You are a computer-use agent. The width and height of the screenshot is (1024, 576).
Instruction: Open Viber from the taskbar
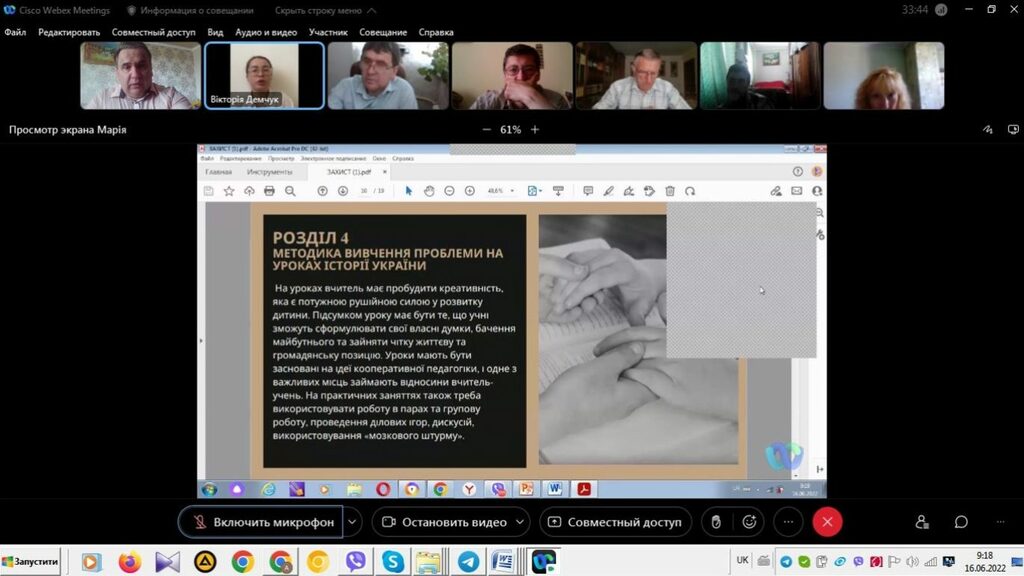pos(355,562)
